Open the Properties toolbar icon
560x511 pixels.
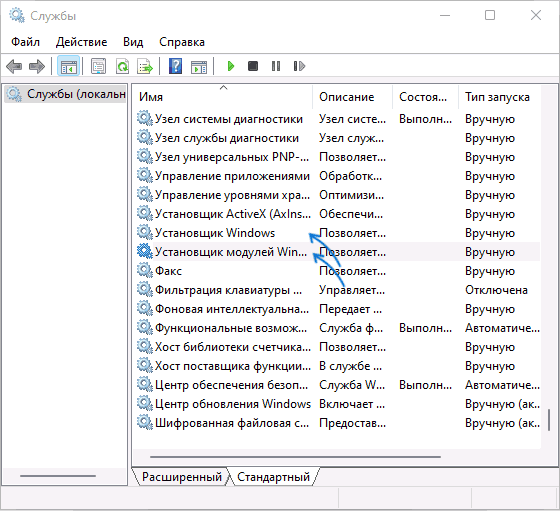click(99, 66)
